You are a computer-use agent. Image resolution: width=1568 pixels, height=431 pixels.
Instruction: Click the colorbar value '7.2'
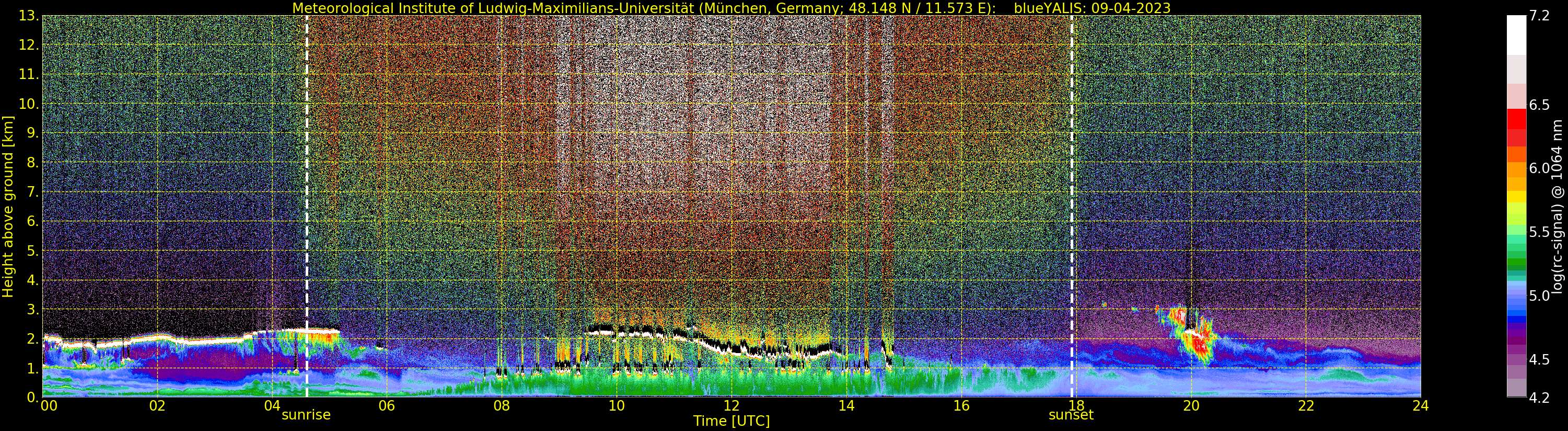click(1539, 16)
